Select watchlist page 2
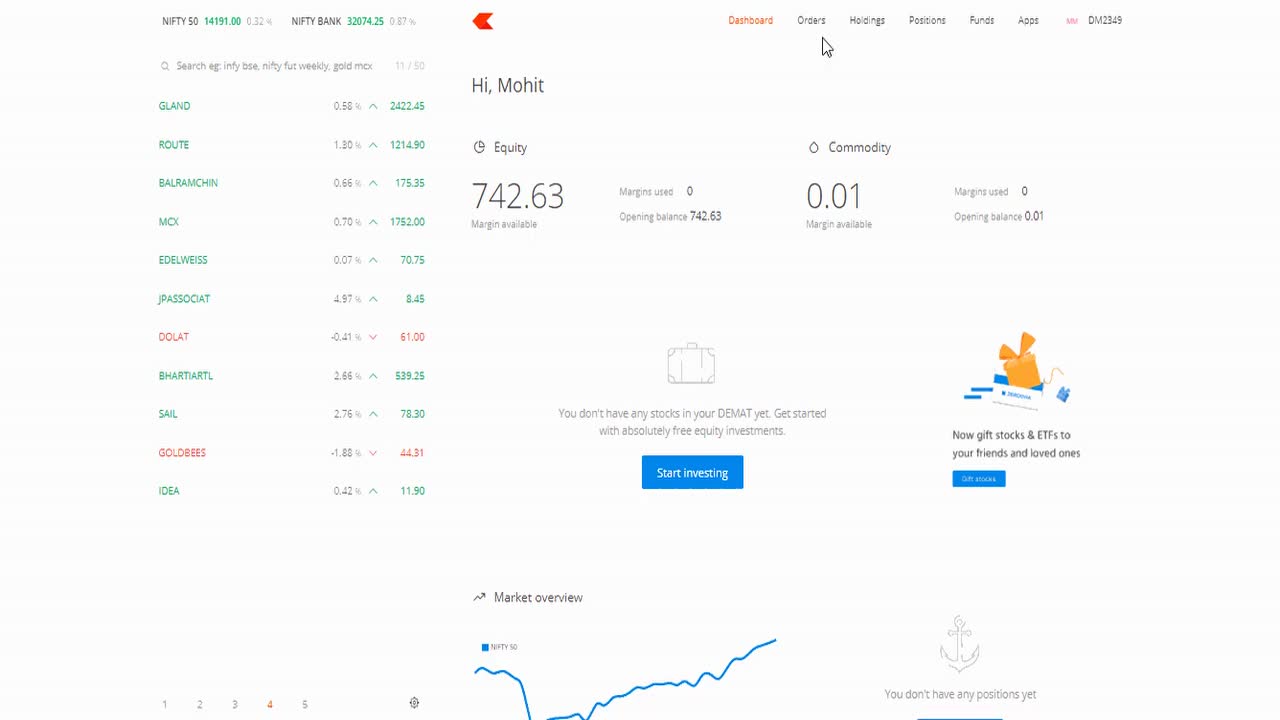1280x720 pixels. pyautogui.click(x=200, y=704)
